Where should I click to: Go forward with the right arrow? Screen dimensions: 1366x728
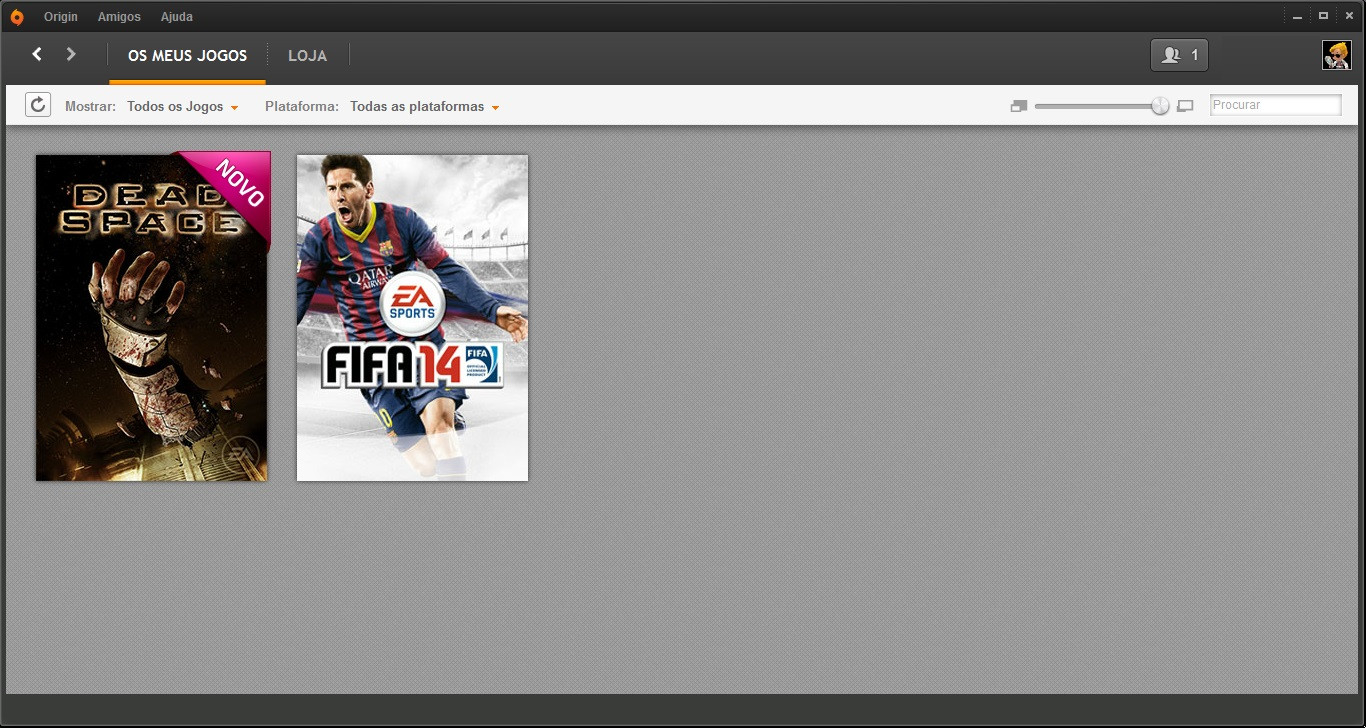click(71, 54)
